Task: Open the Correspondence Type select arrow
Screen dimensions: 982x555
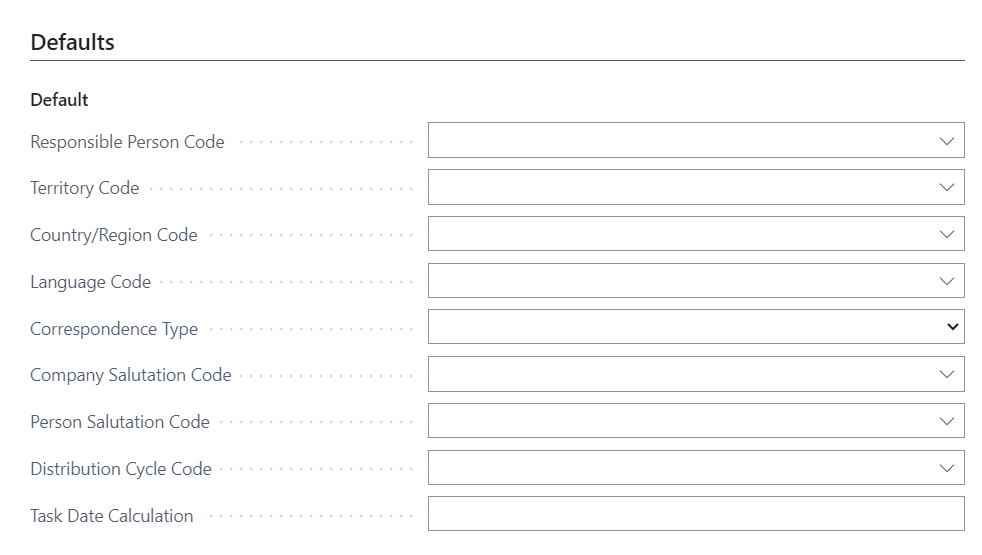Action: click(x=952, y=328)
